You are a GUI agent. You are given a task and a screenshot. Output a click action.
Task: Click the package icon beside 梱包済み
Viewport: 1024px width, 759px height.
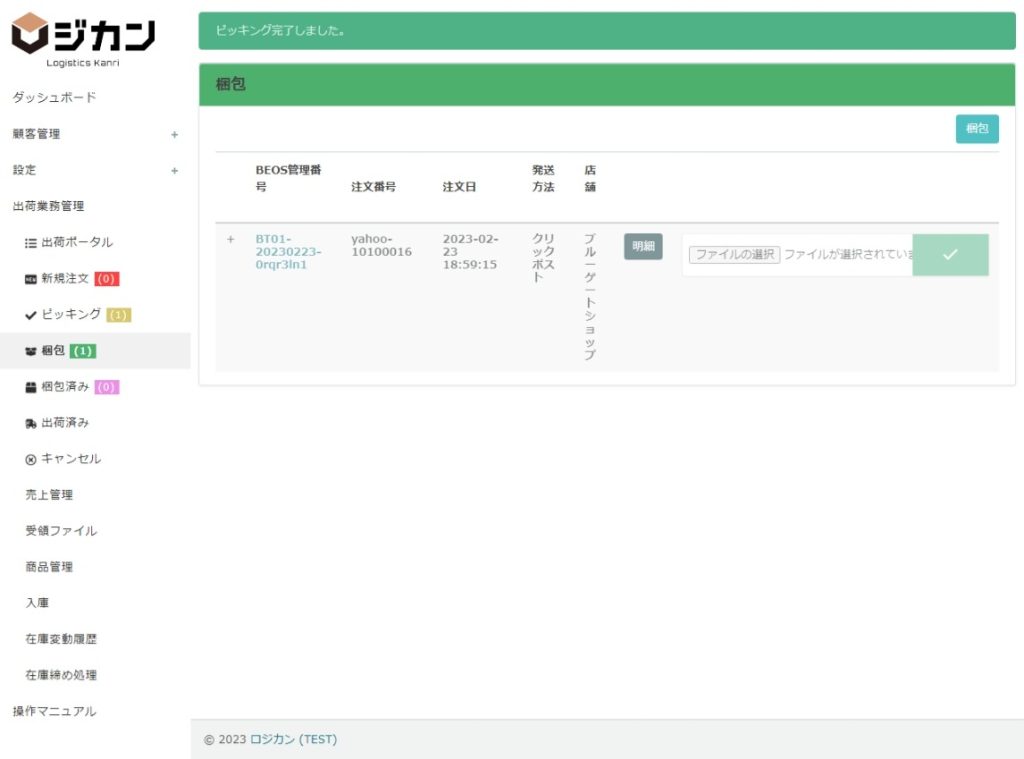pos(30,387)
